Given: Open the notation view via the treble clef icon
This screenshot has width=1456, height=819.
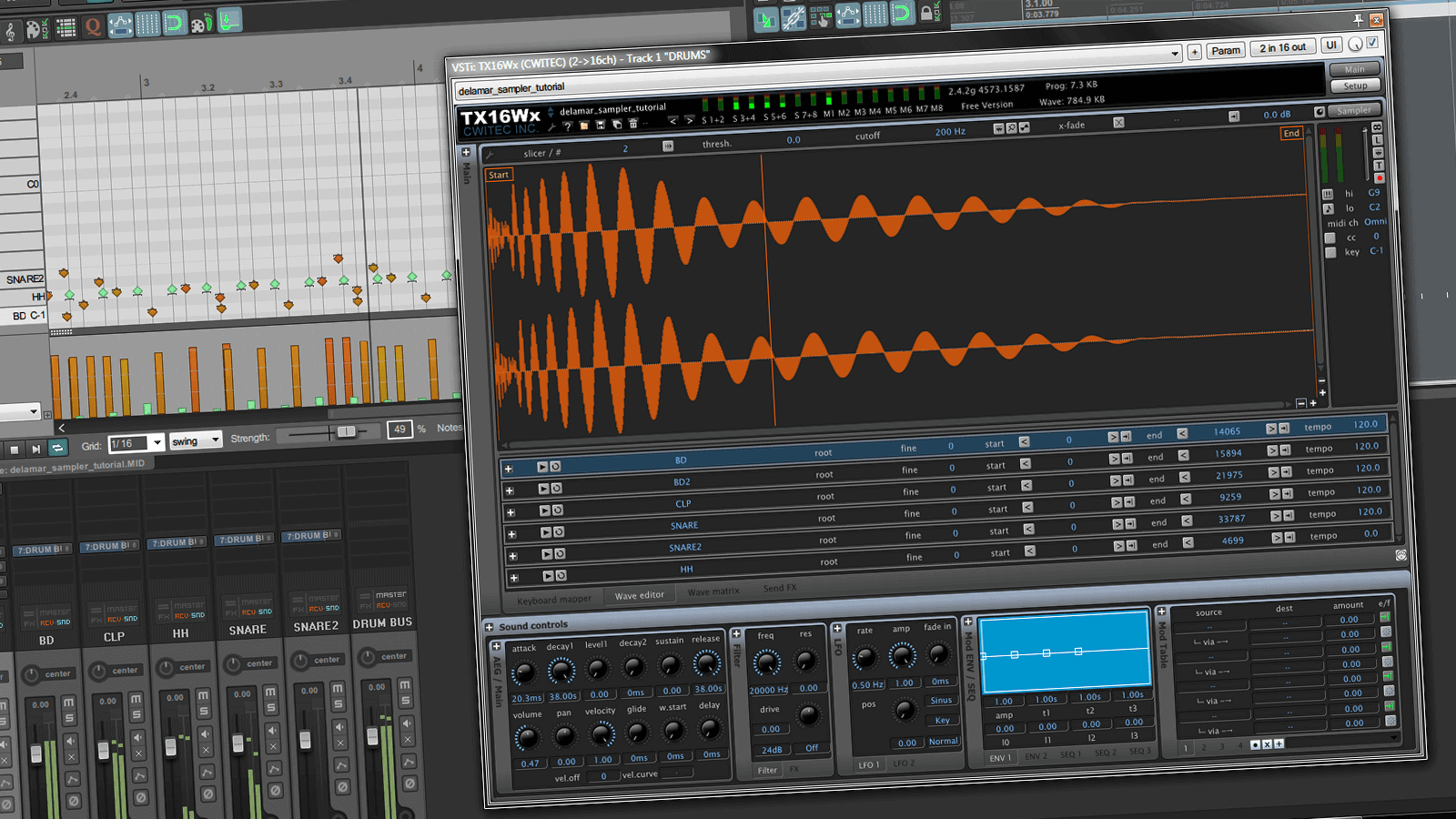Looking at the screenshot, I should tap(11, 30).
